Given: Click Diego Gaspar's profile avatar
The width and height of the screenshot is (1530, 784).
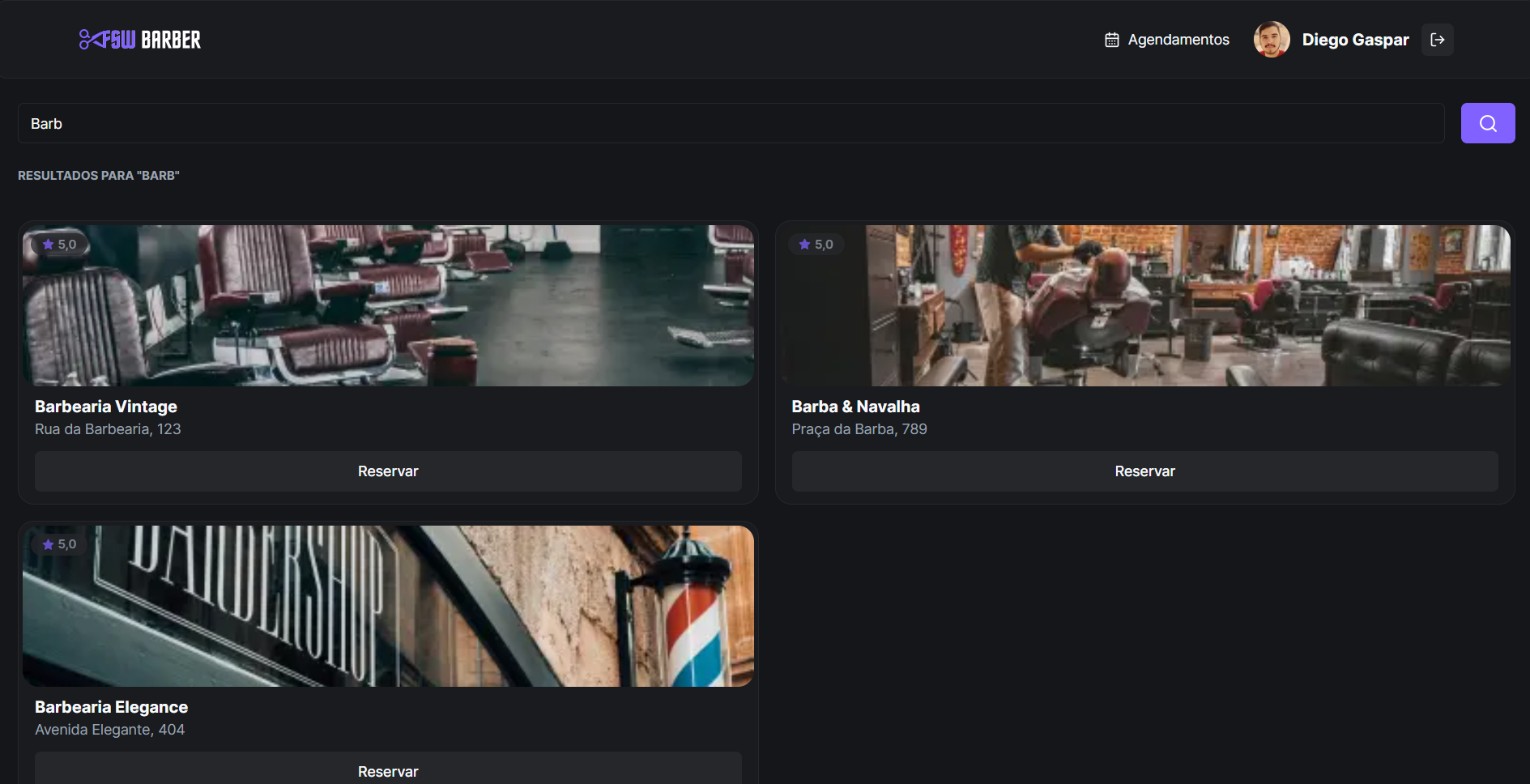Looking at the screenshot, I should pos(1271,40).
